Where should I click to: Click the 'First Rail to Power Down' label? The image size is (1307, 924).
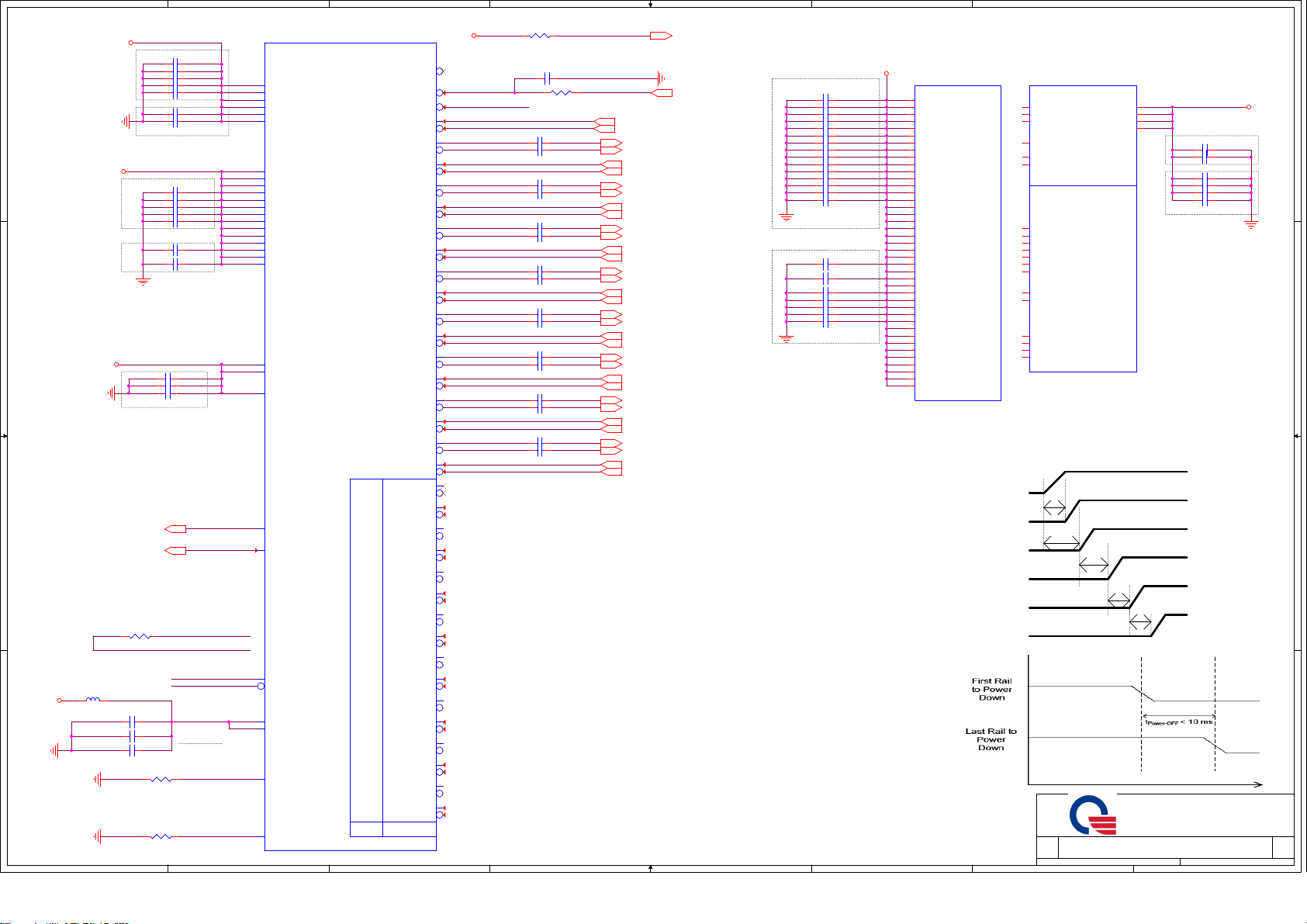point(991,690)
